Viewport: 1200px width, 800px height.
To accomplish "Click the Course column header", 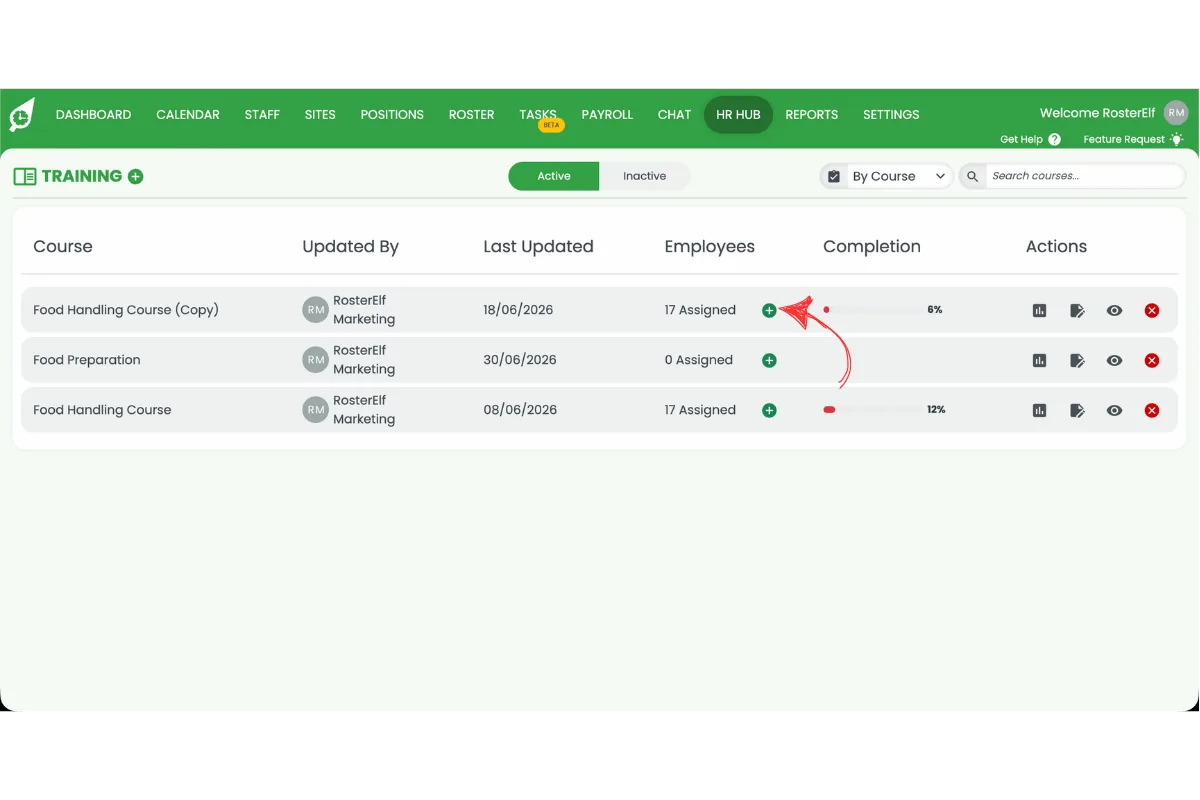I will (x=63, y=247).
